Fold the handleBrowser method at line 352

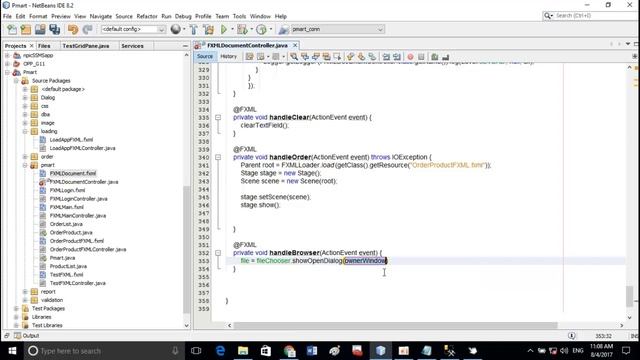pyautogui.click(x=218, y=253)
